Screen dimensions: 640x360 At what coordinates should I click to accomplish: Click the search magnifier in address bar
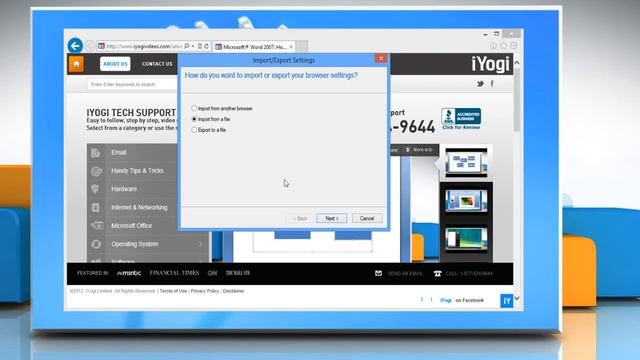pos(187,46)
